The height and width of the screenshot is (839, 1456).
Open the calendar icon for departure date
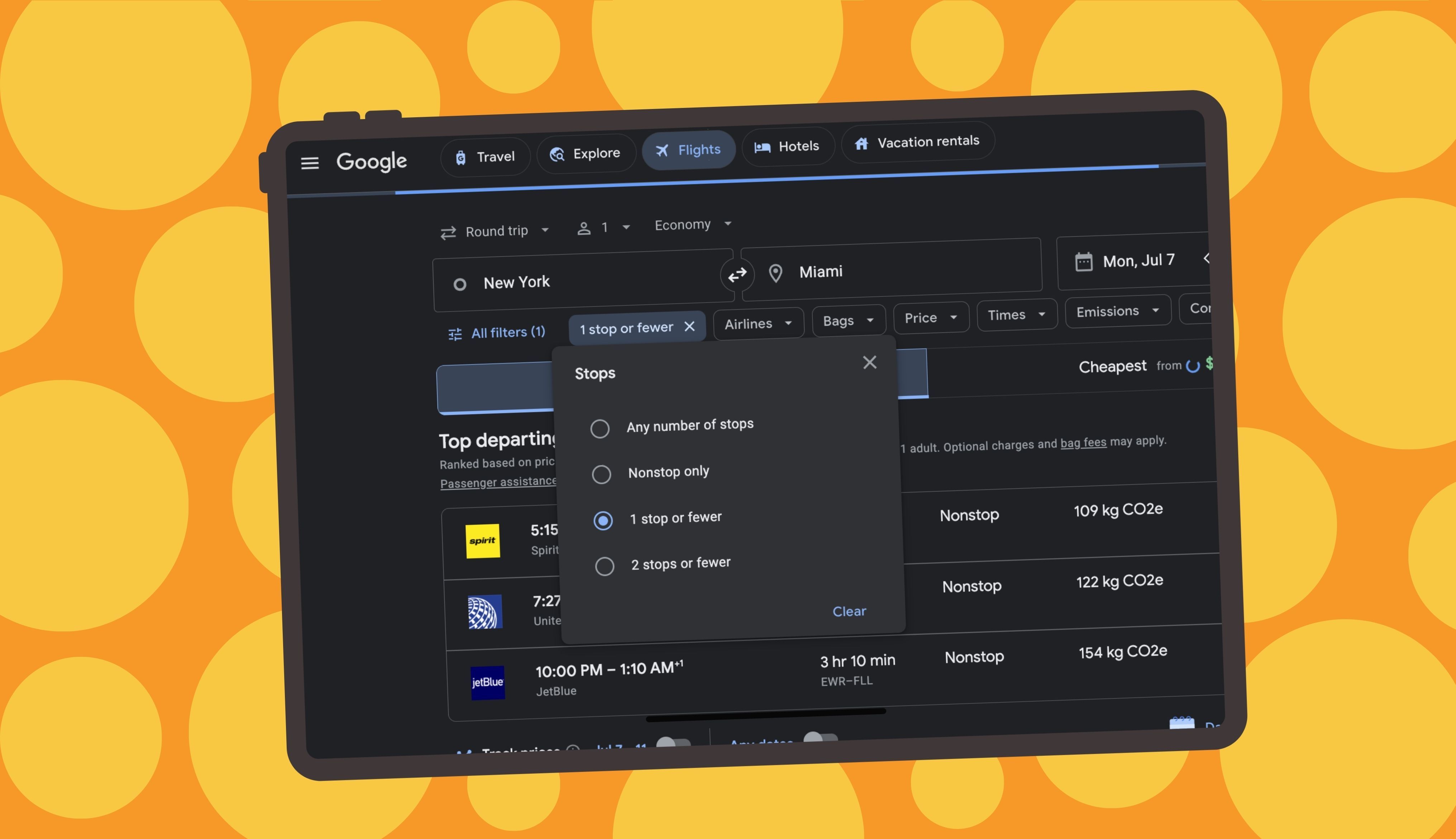(x=1083, y=262)
